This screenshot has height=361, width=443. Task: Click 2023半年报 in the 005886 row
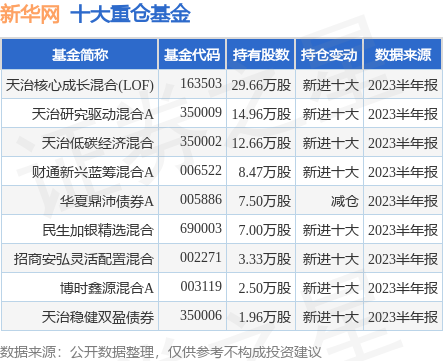pos(403,201)
